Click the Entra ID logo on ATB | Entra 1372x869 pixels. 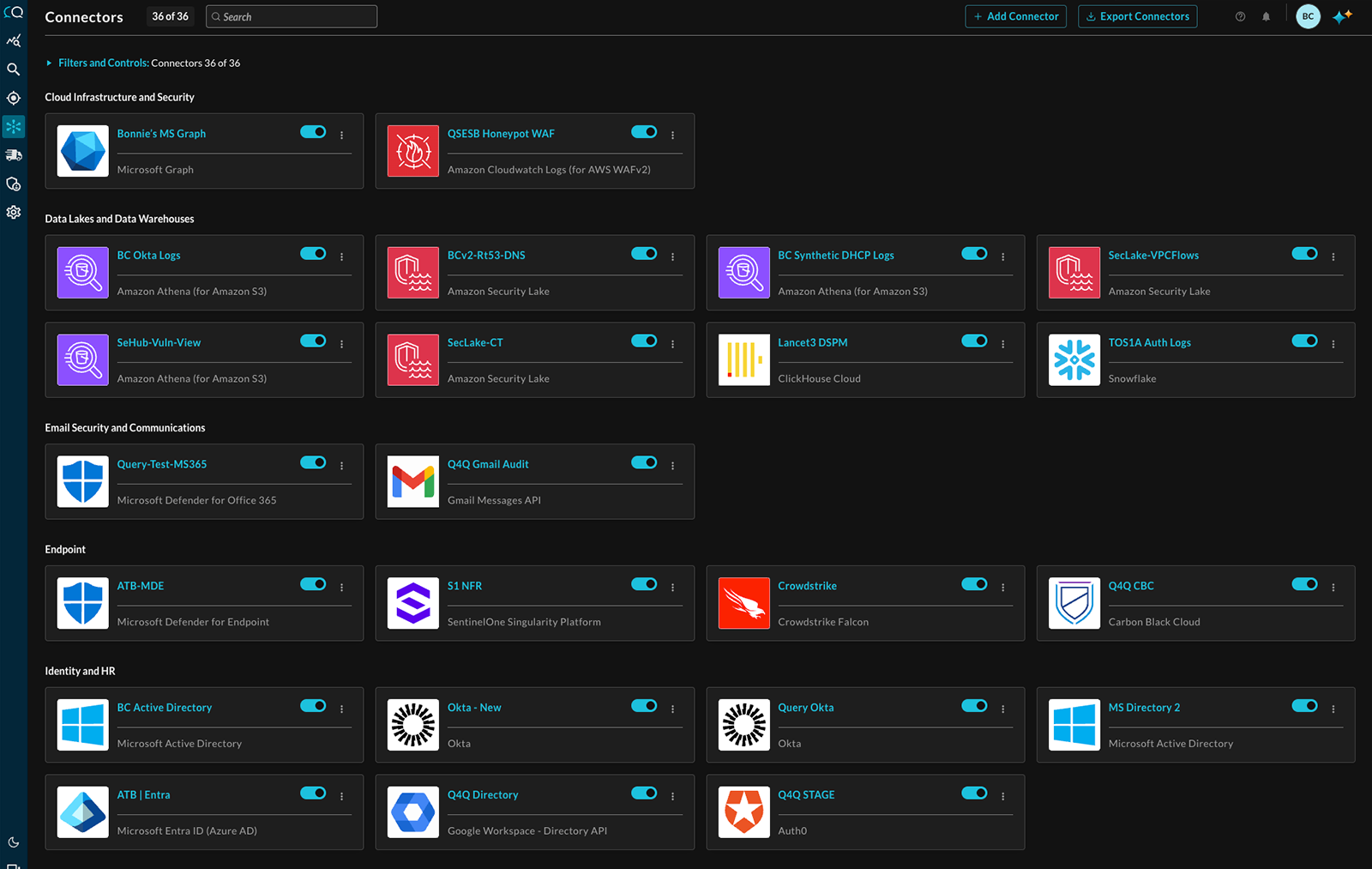pos(82,812)
